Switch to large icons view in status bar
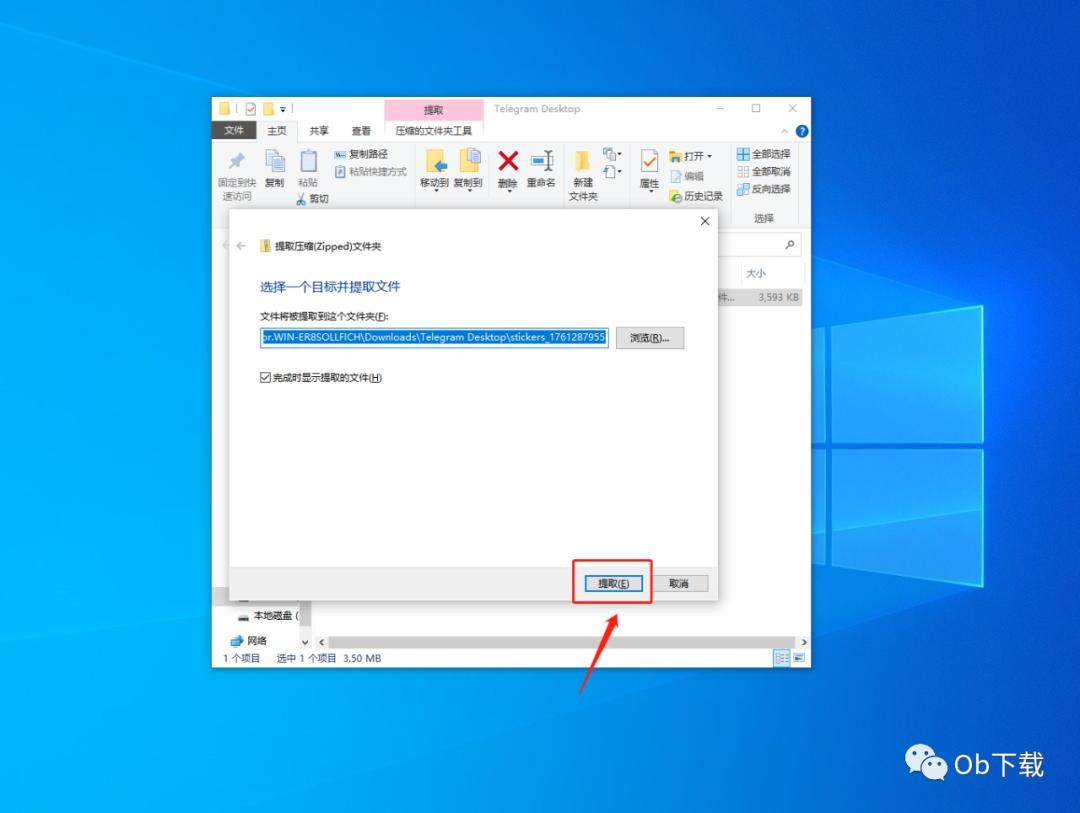Viewport: 1080px width, 813px height. 799,658
